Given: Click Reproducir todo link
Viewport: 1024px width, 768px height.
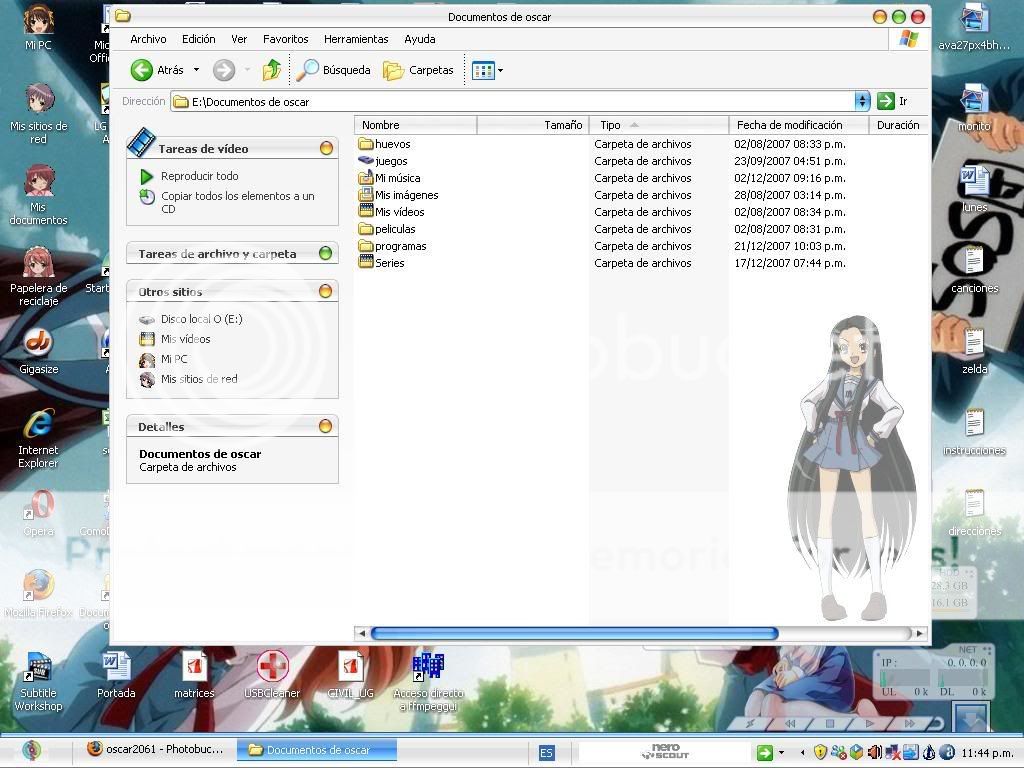Looking at the screenshot, I should click(x=199, y=176).
